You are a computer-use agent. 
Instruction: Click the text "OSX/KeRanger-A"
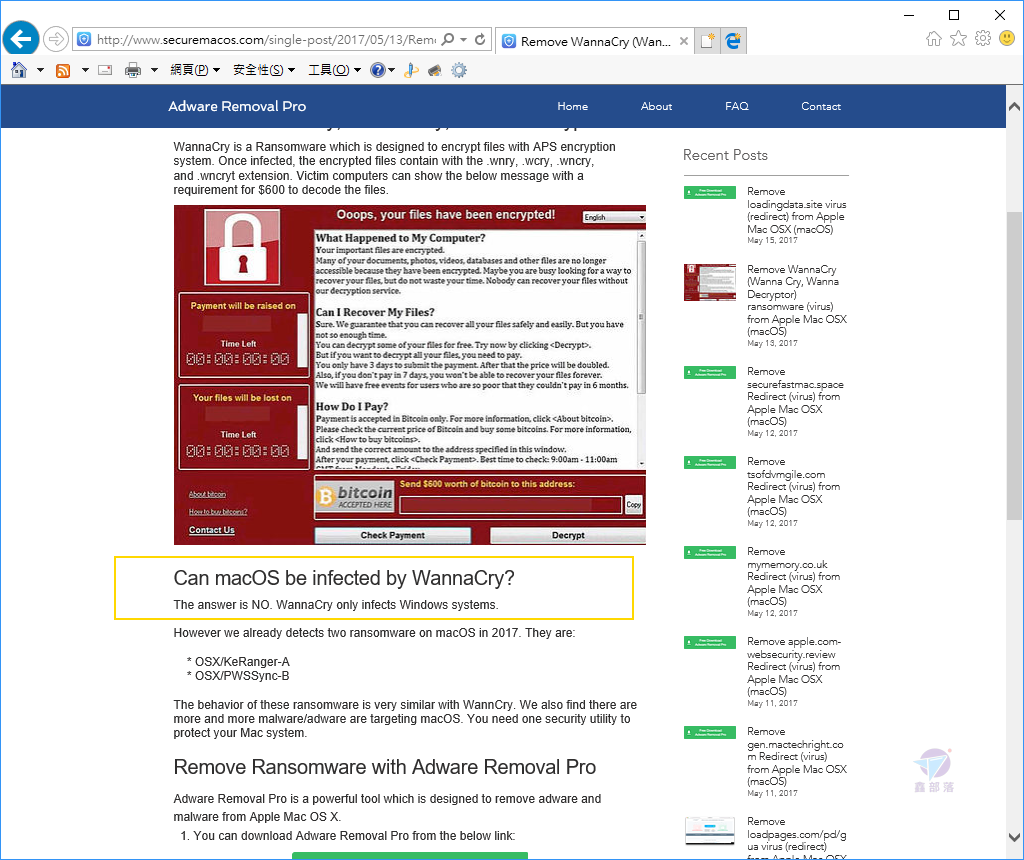coord(242,661)
